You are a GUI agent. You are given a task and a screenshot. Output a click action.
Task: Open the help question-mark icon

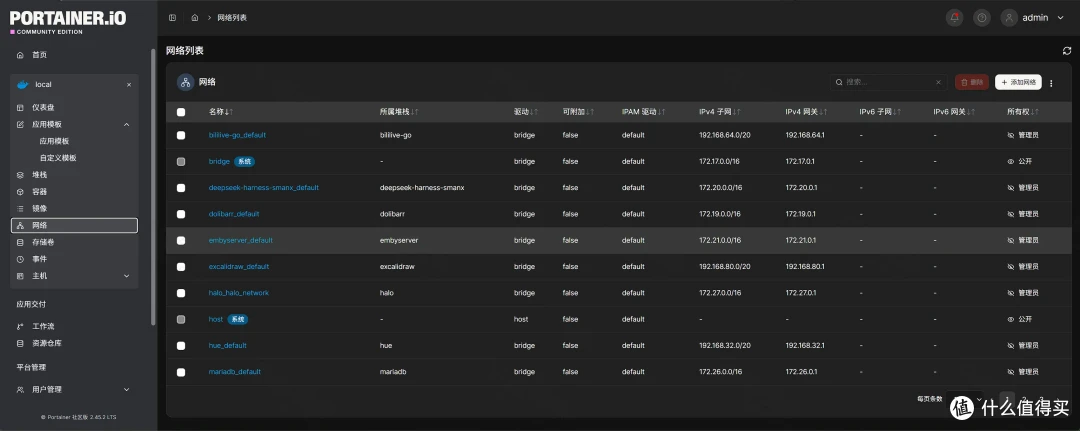tap(982, 18)
